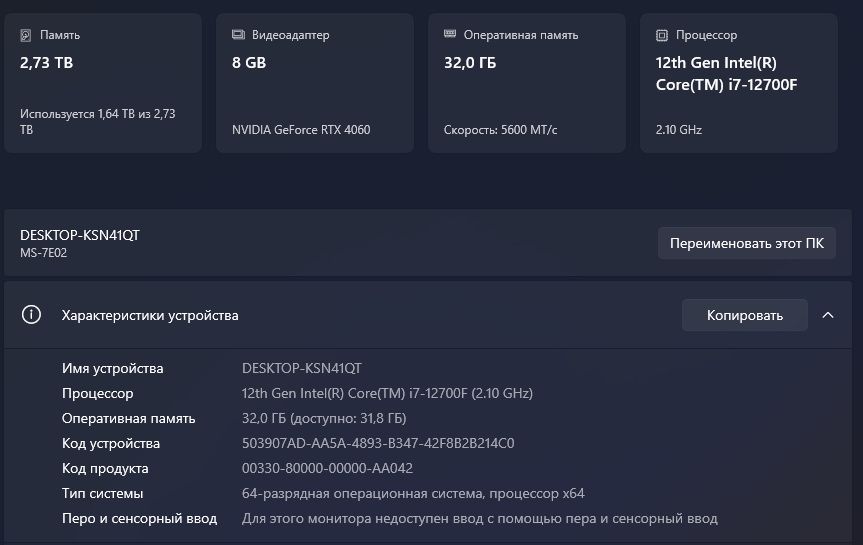This screenshot has height=545, width=863.
Task: Click DESKTOP-KSN41QT value in Имя устройства row
Action: 302,368
